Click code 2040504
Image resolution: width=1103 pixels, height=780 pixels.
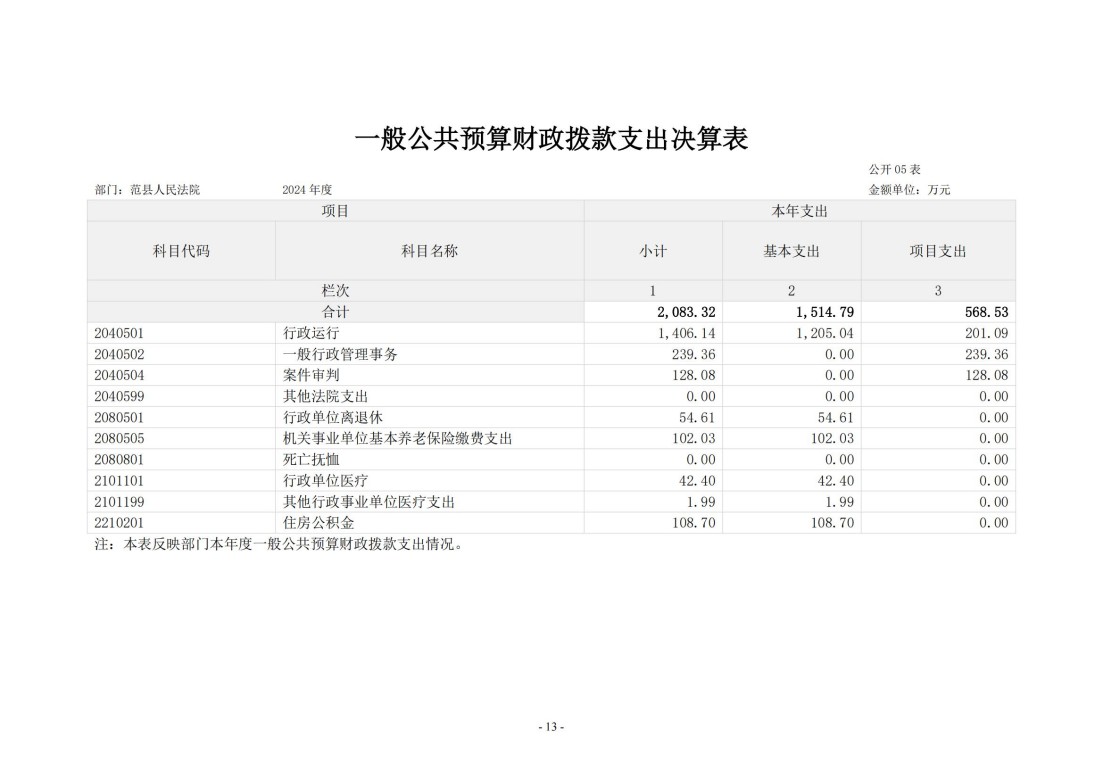click(x=119, y=376)
